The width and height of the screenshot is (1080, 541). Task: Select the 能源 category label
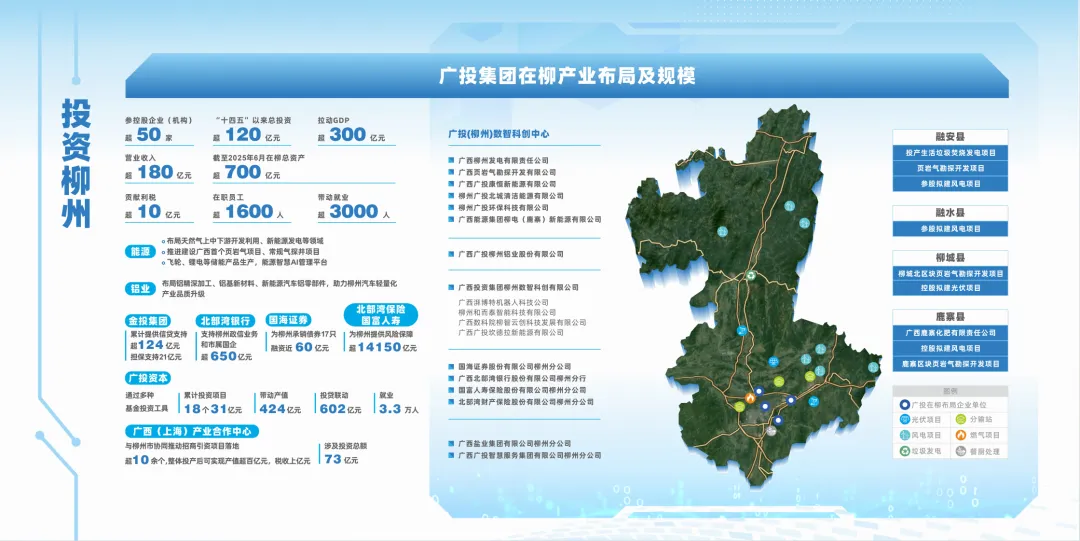pos(141,252)
